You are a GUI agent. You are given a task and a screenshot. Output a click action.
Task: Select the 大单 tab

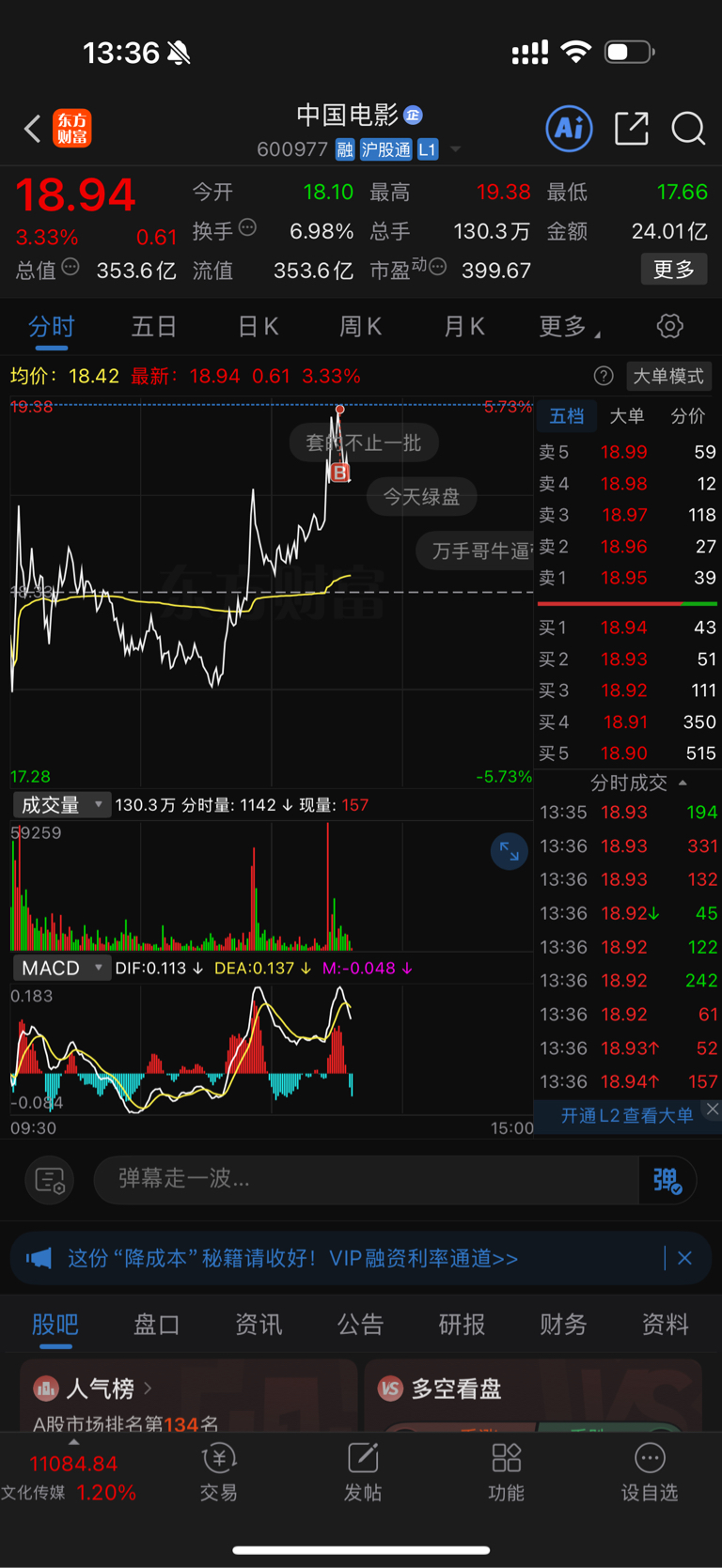(627, 416)
